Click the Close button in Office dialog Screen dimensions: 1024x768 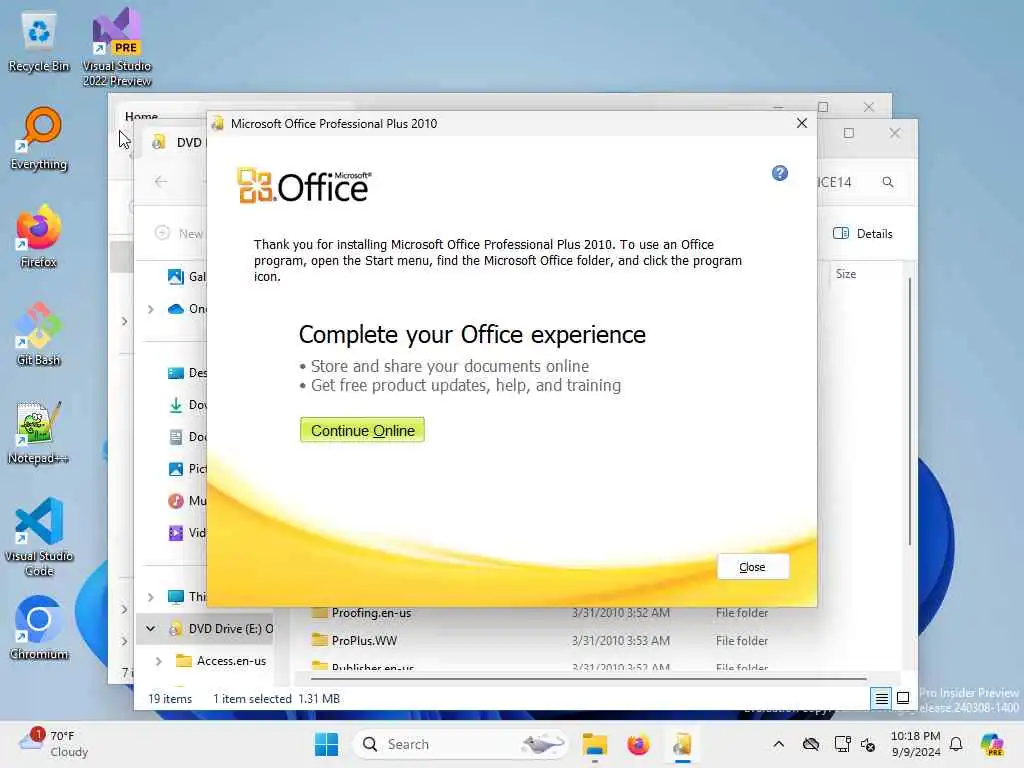[x=752, y=567]
